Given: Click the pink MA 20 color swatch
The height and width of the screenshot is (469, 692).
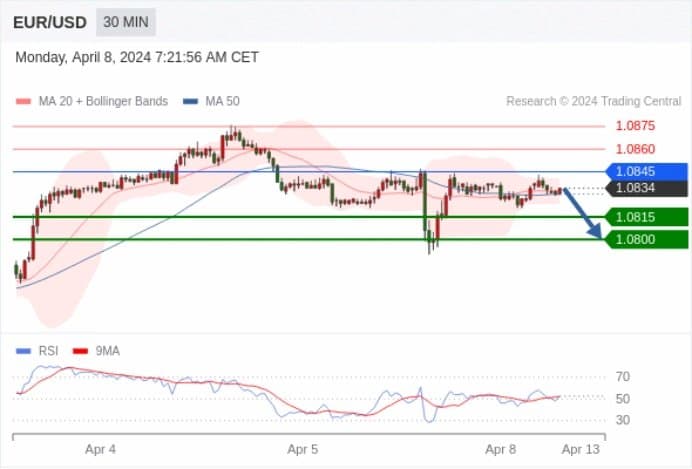Looking at the screenshot, I should [23, 101].
